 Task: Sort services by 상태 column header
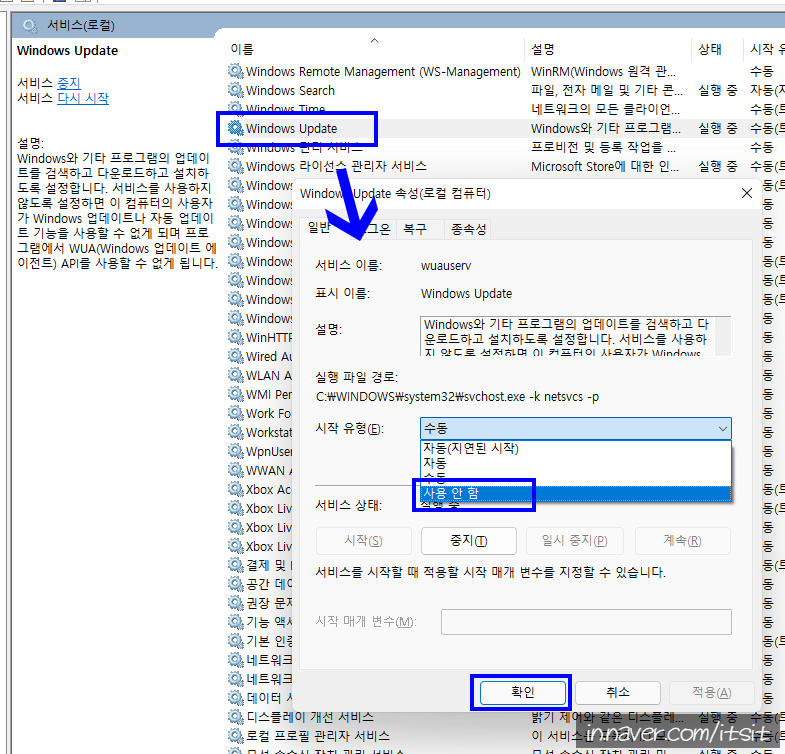(717, 49)
